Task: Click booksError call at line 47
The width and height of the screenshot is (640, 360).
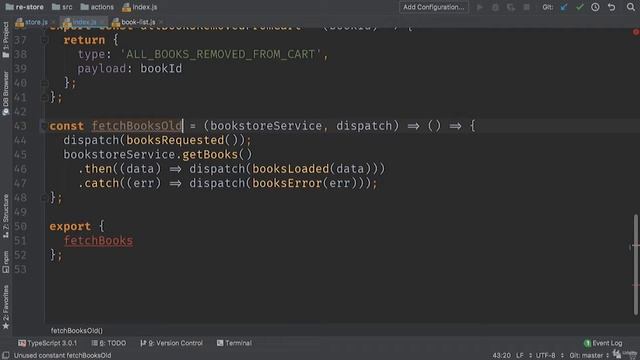Action: [x=287, y=183]
